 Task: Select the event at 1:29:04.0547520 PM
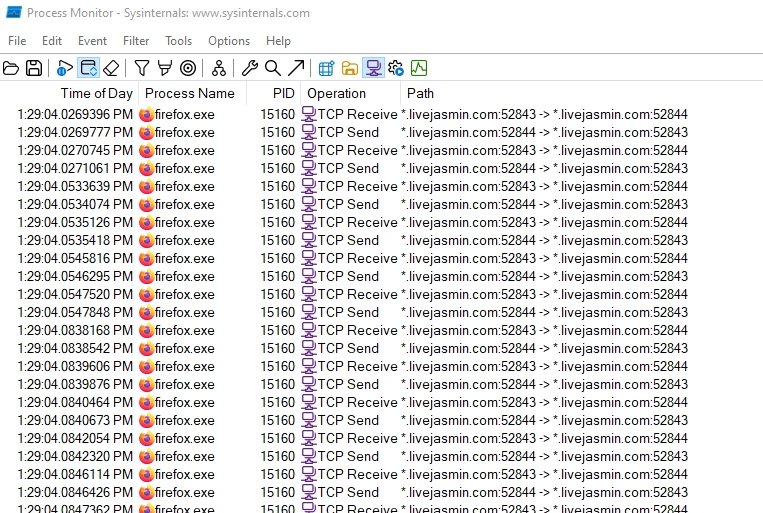point(382,294)
